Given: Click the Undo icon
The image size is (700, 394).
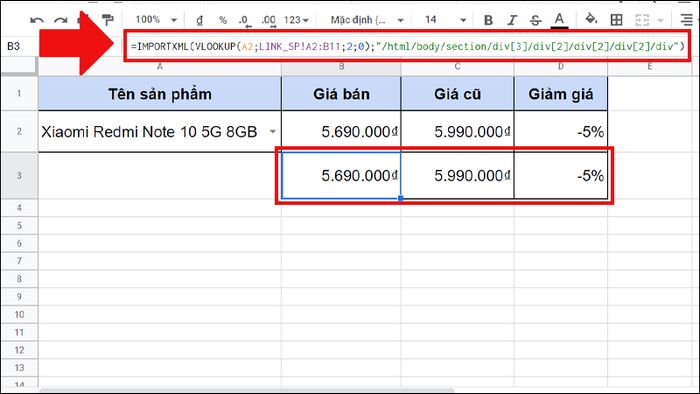Looking at the screenshot, I should pyautogui.click(x=37, y=20).
